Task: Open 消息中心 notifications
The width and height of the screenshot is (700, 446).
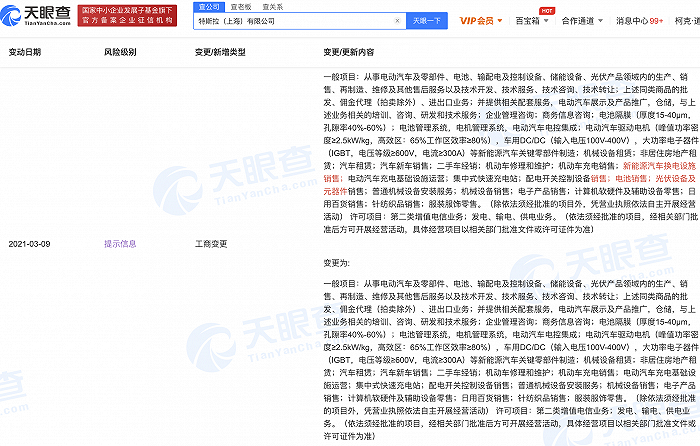Action: pos(639,21)
